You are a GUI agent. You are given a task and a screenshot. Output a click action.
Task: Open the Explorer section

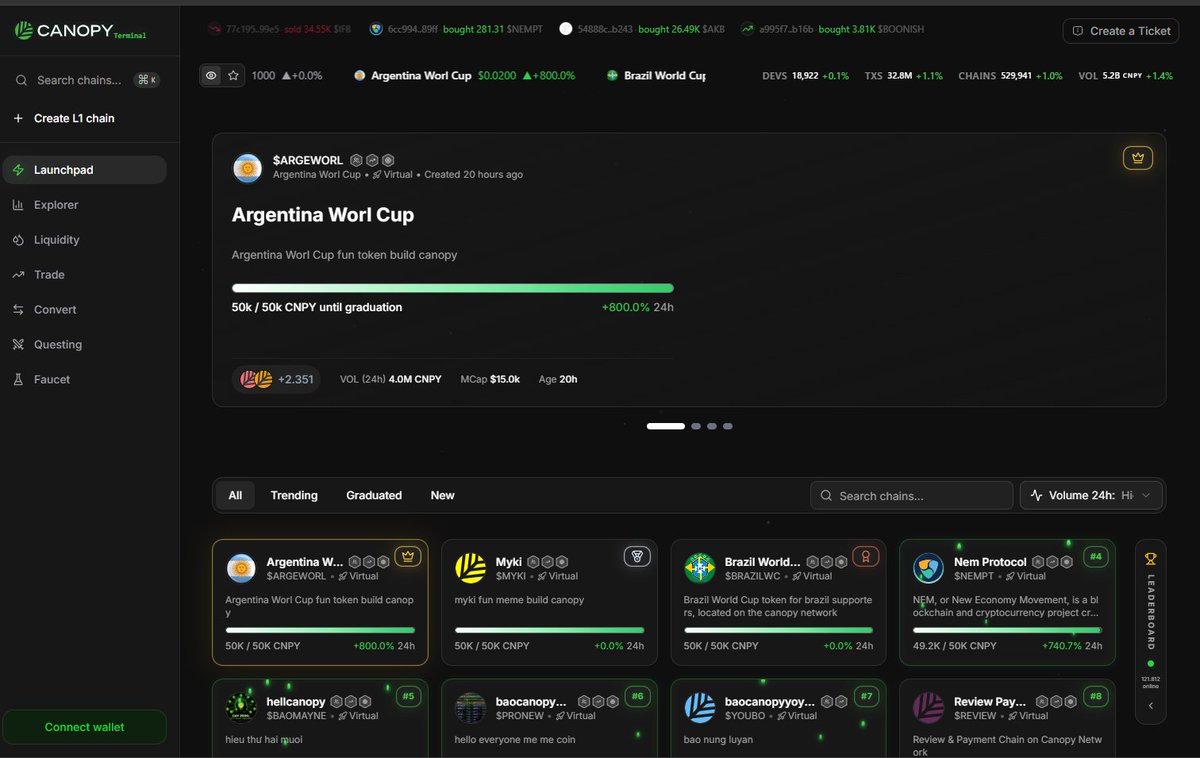pyautogui.click(x=84, y=205)
